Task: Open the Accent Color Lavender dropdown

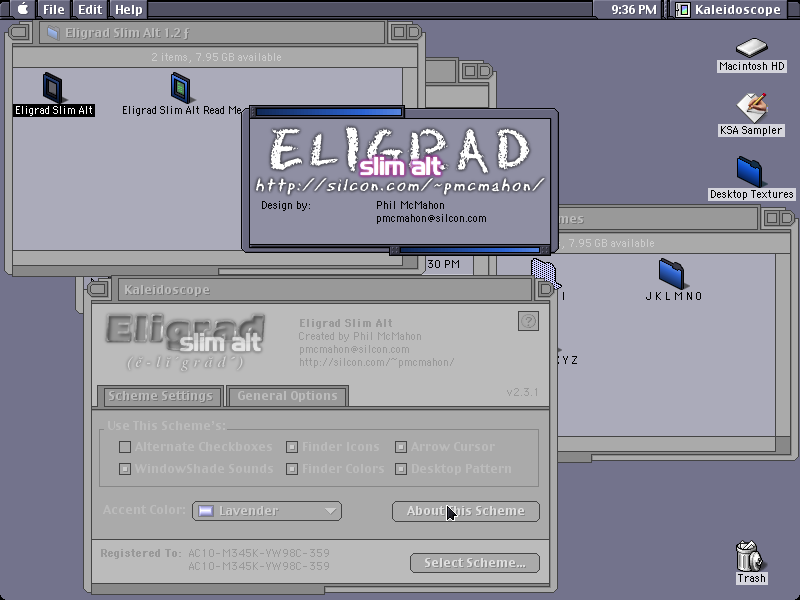Action: (x=267, y=511)
